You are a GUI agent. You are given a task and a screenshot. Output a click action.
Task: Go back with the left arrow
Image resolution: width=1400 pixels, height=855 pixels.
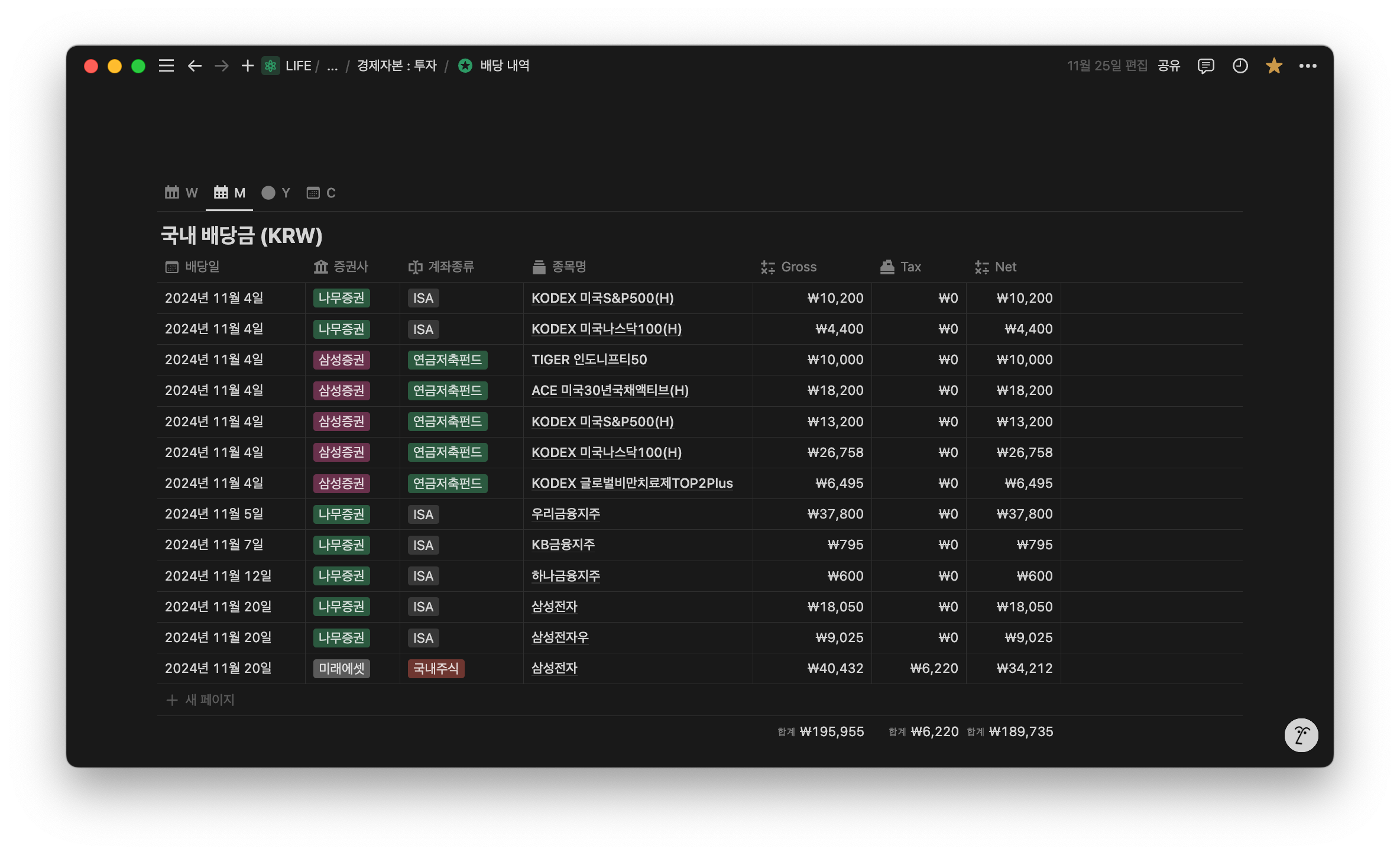195,66
